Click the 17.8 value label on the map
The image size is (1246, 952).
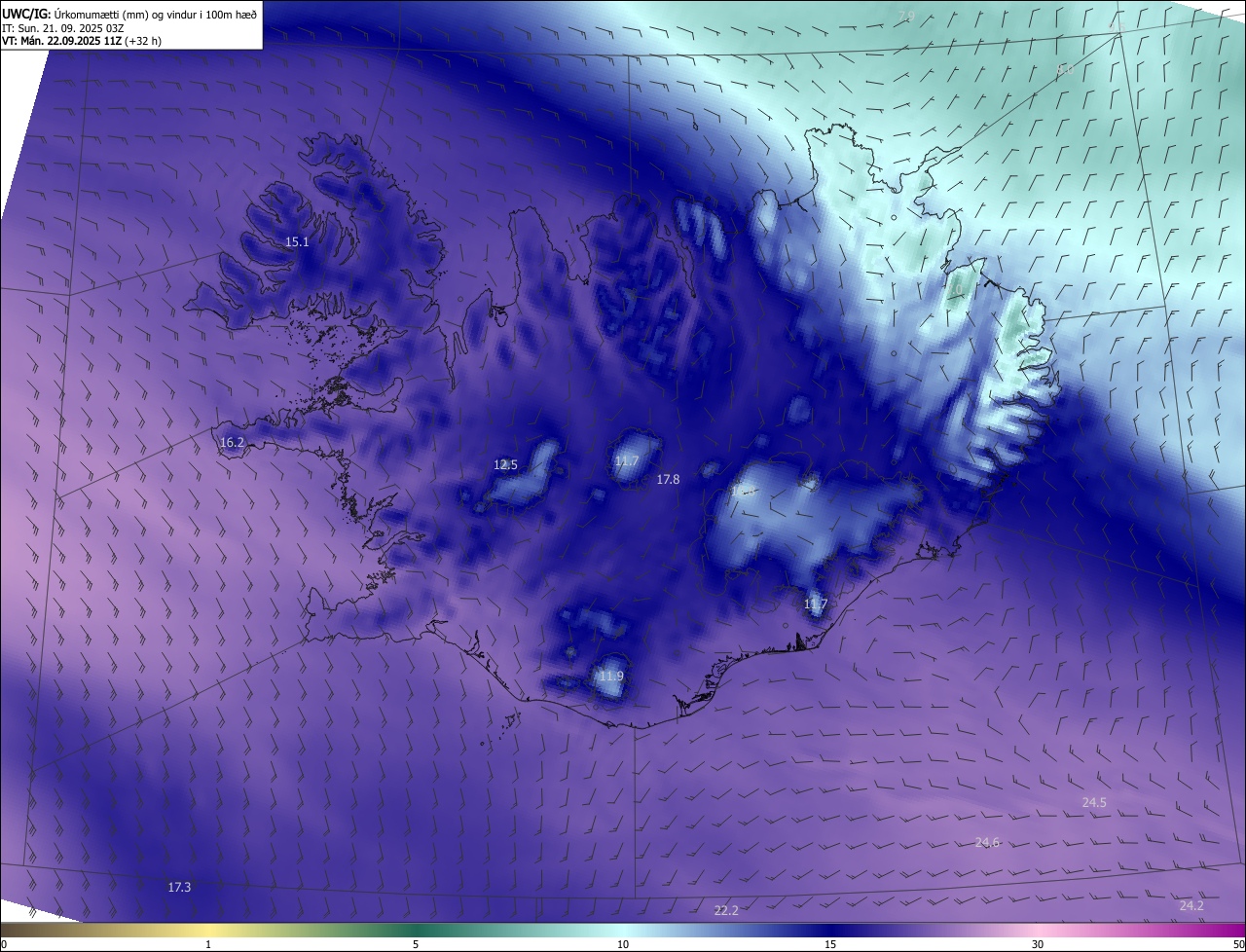(668, 480)
